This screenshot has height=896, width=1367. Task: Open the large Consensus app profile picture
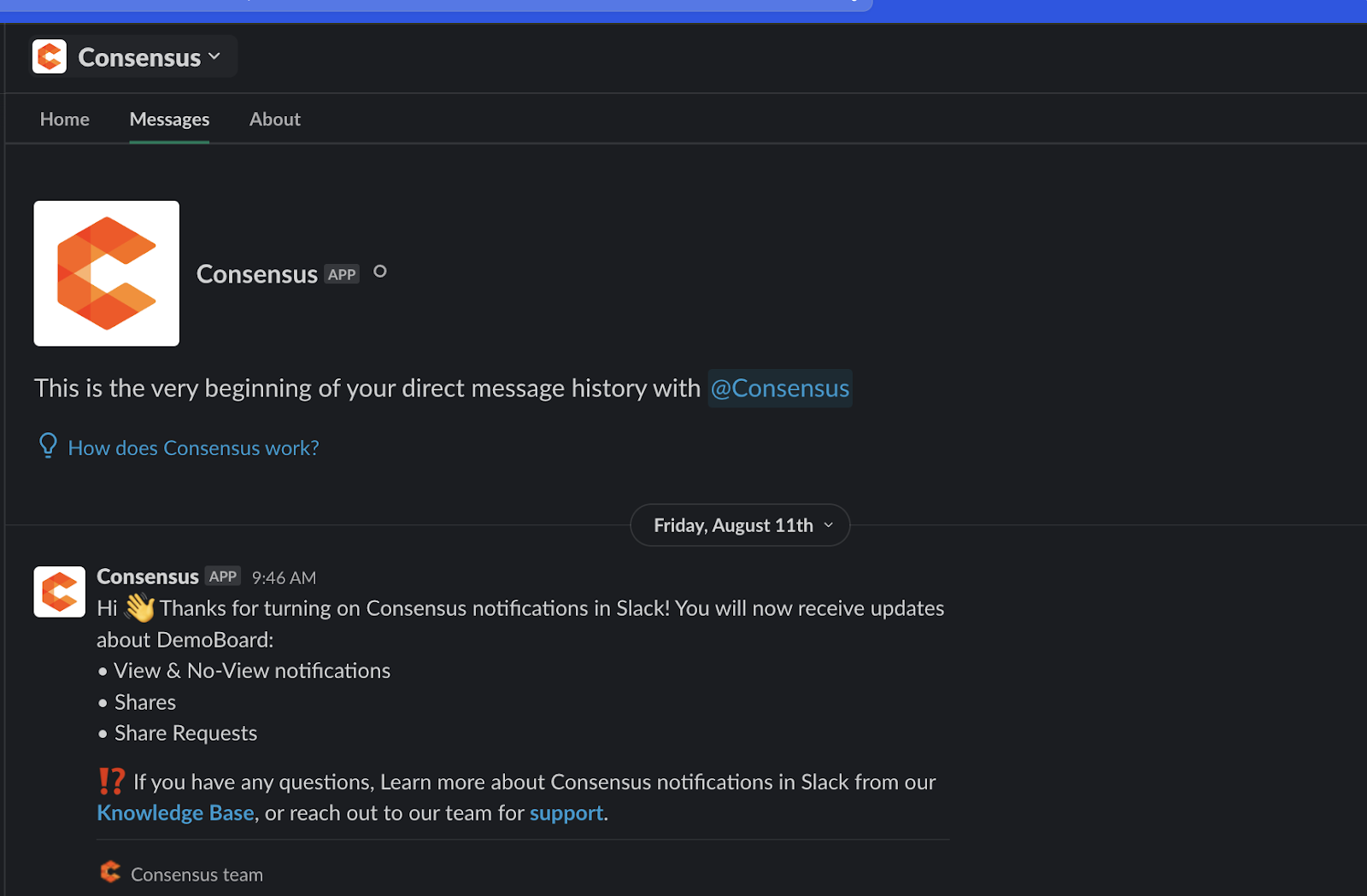click(107, 273)
